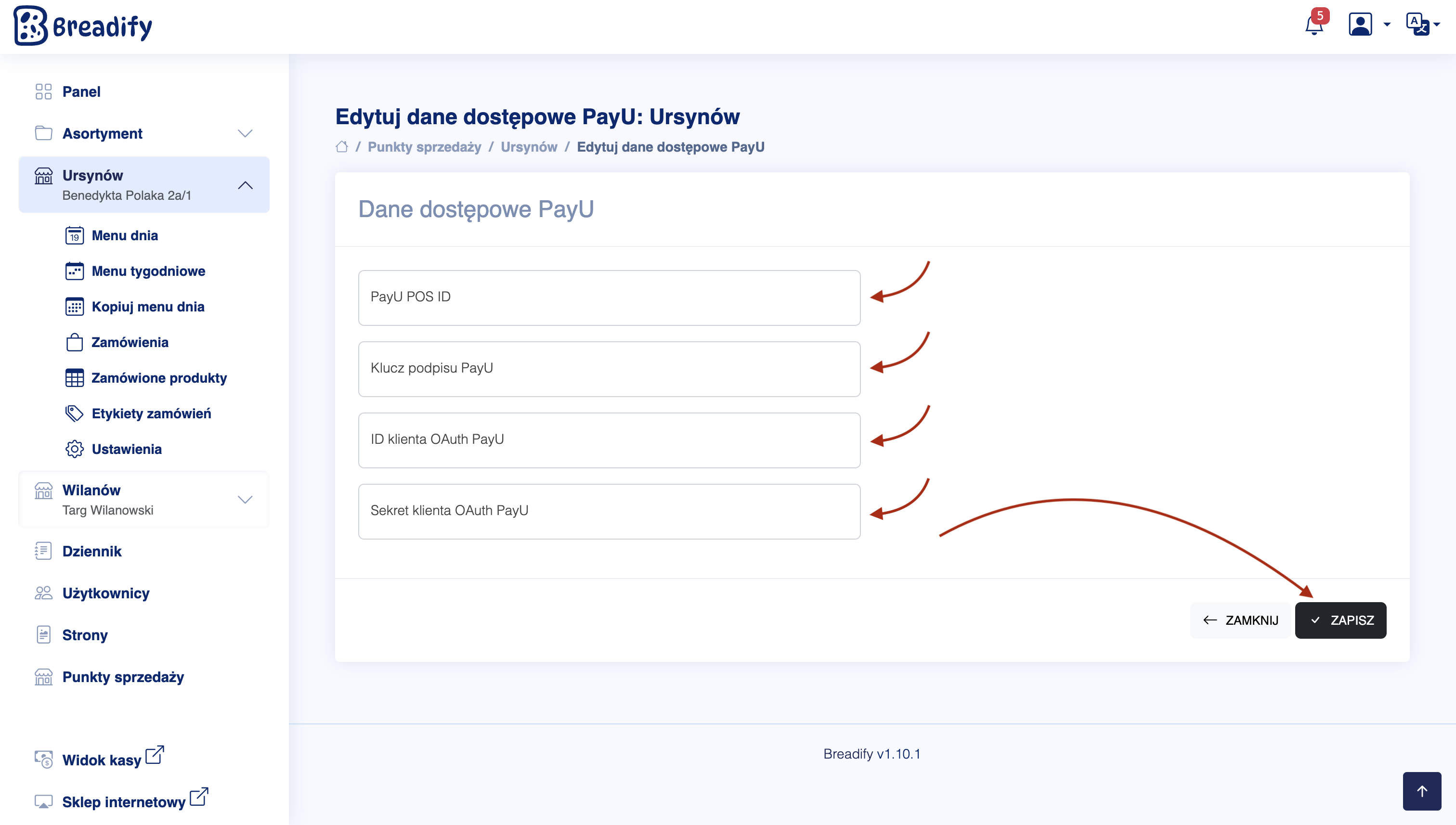Click the ZAMKNIJ button
Image resolution: width=1456 pixels, height=825 pixels.
click(1240, 620)
